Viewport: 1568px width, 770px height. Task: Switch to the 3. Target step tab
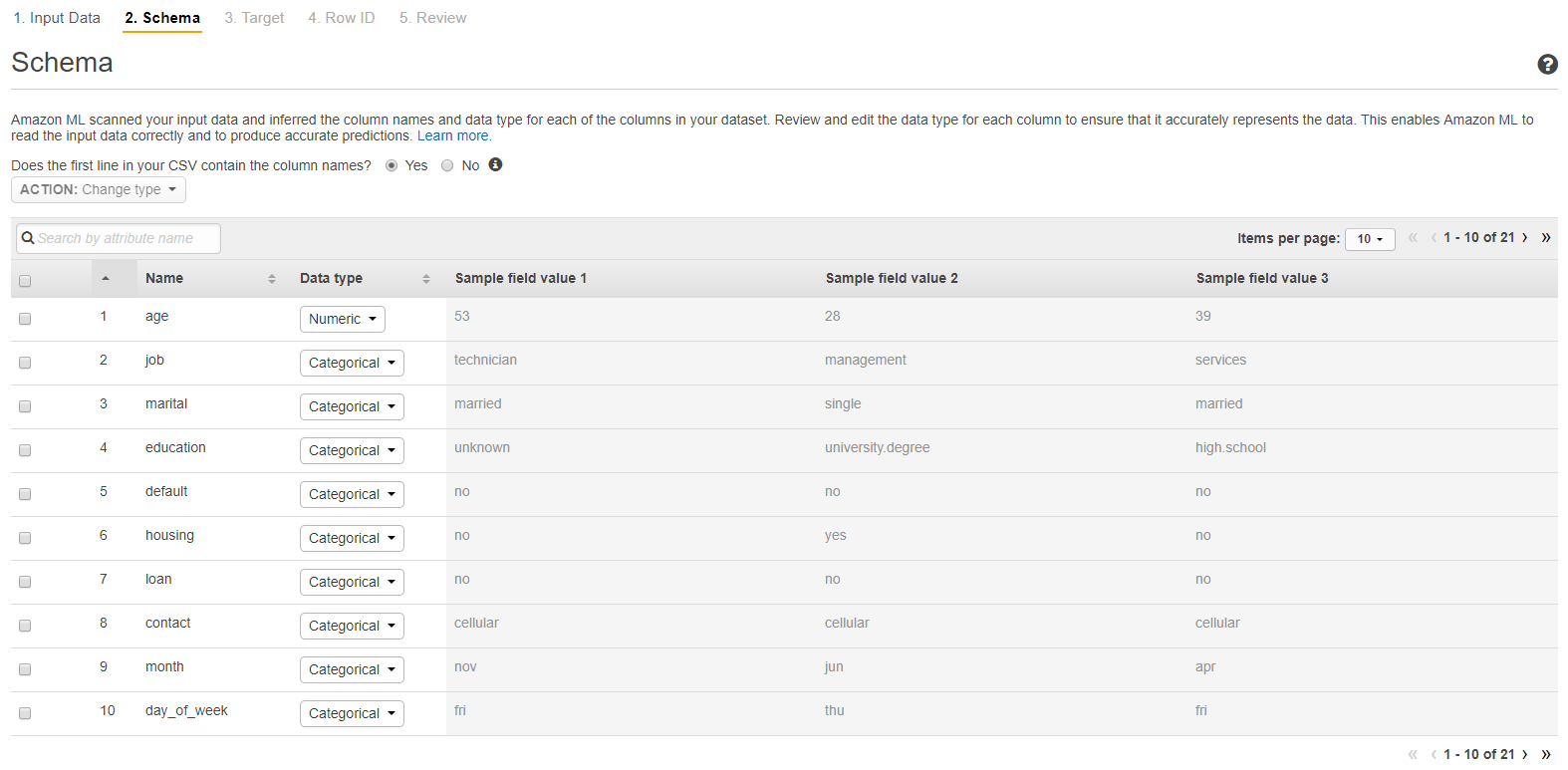tap(254, 18)
